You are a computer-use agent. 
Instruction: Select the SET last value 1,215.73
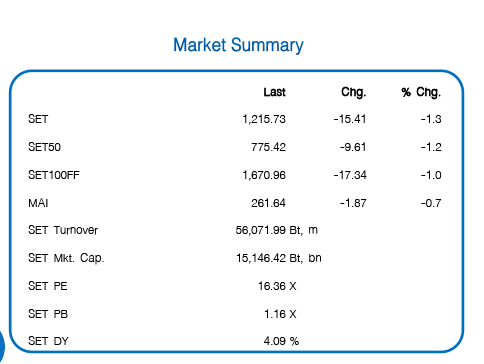264,119
